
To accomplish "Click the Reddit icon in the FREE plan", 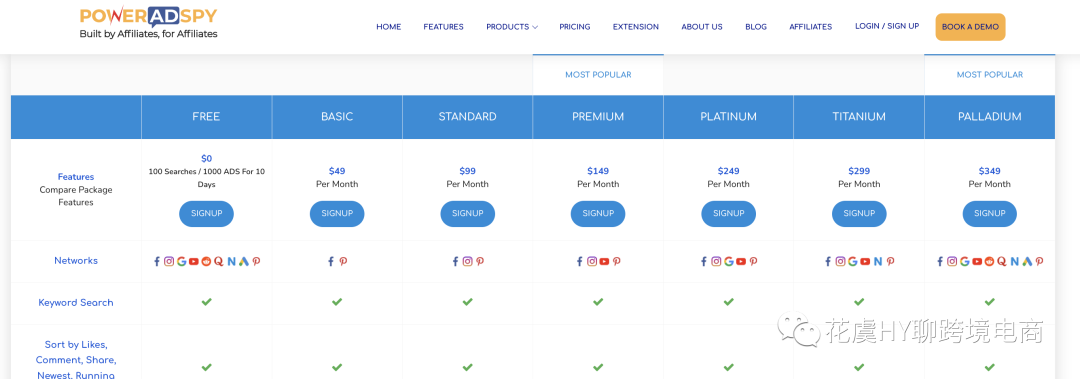I will point(206,261).
